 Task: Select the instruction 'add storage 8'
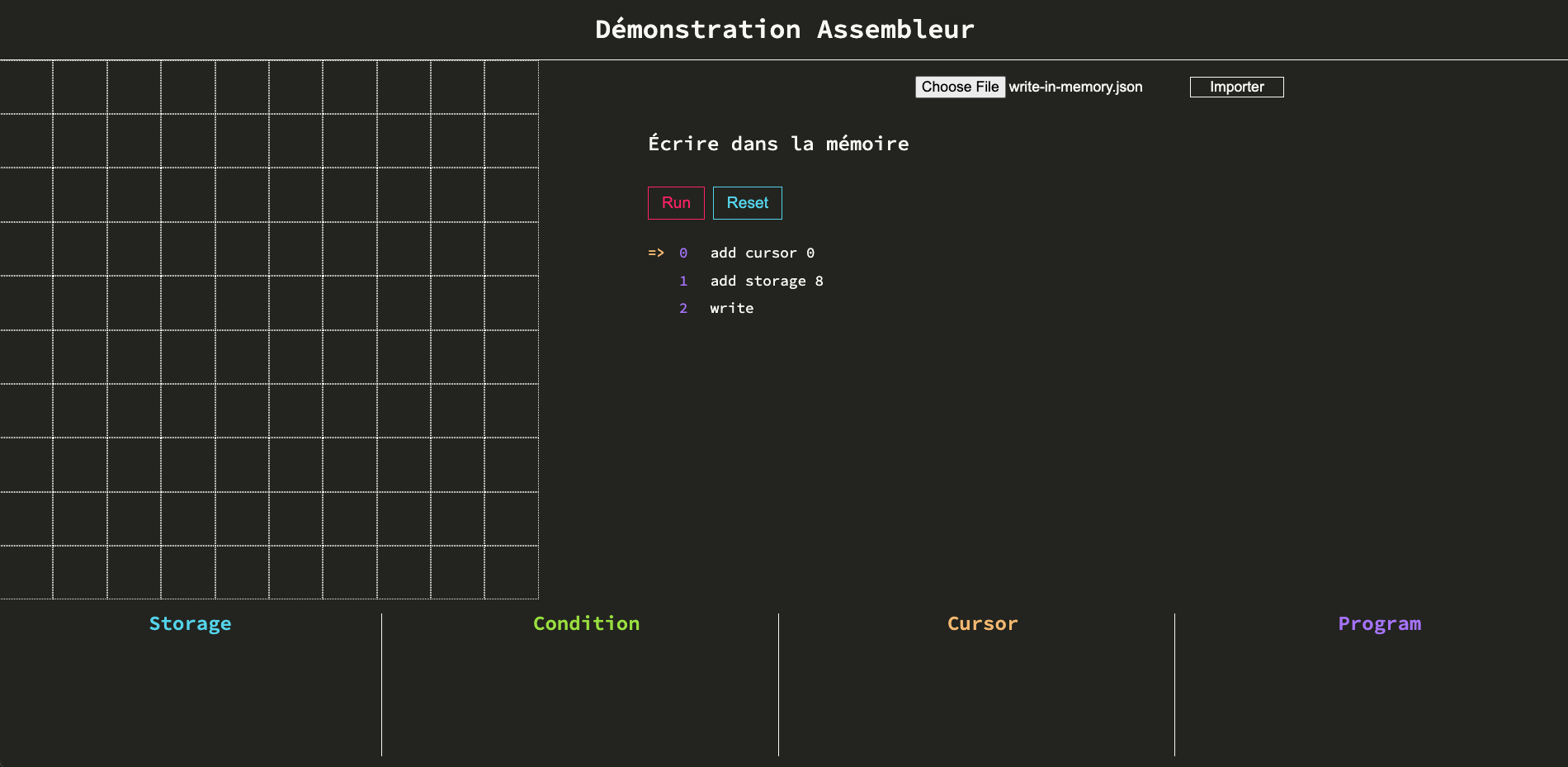coord(767,281)
